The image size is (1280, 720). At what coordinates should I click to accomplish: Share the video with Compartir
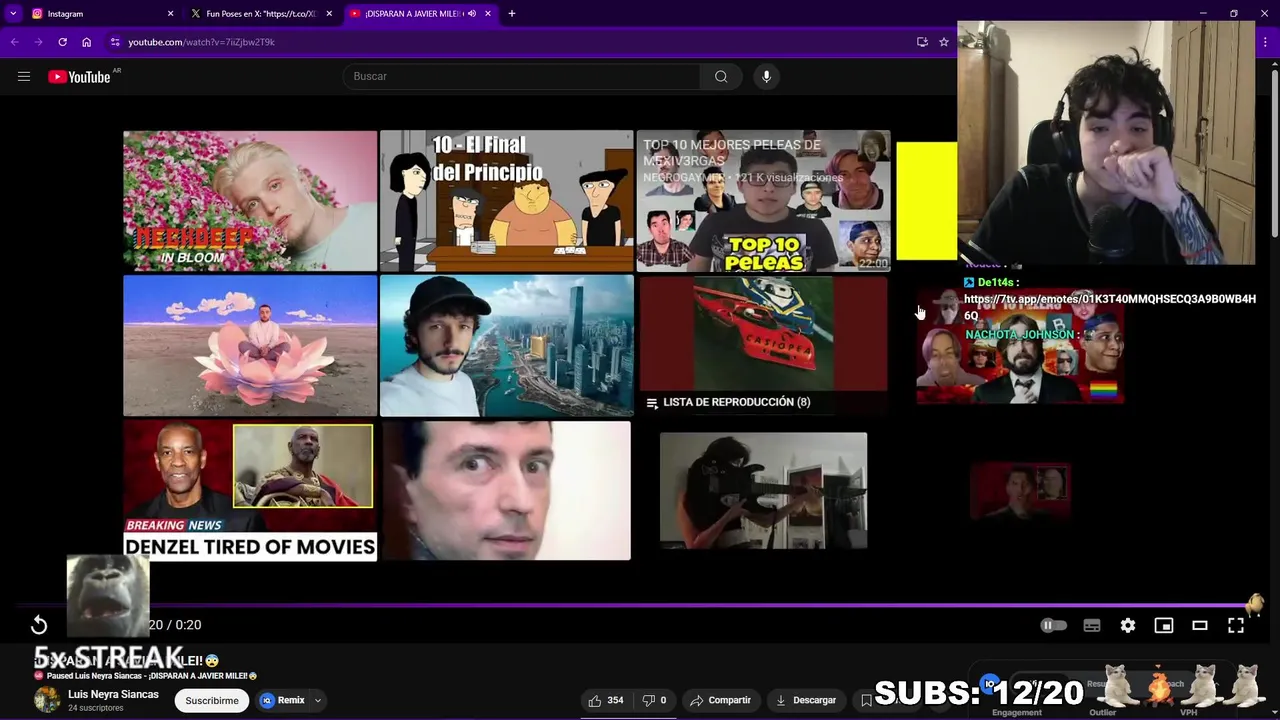point(720,700)
